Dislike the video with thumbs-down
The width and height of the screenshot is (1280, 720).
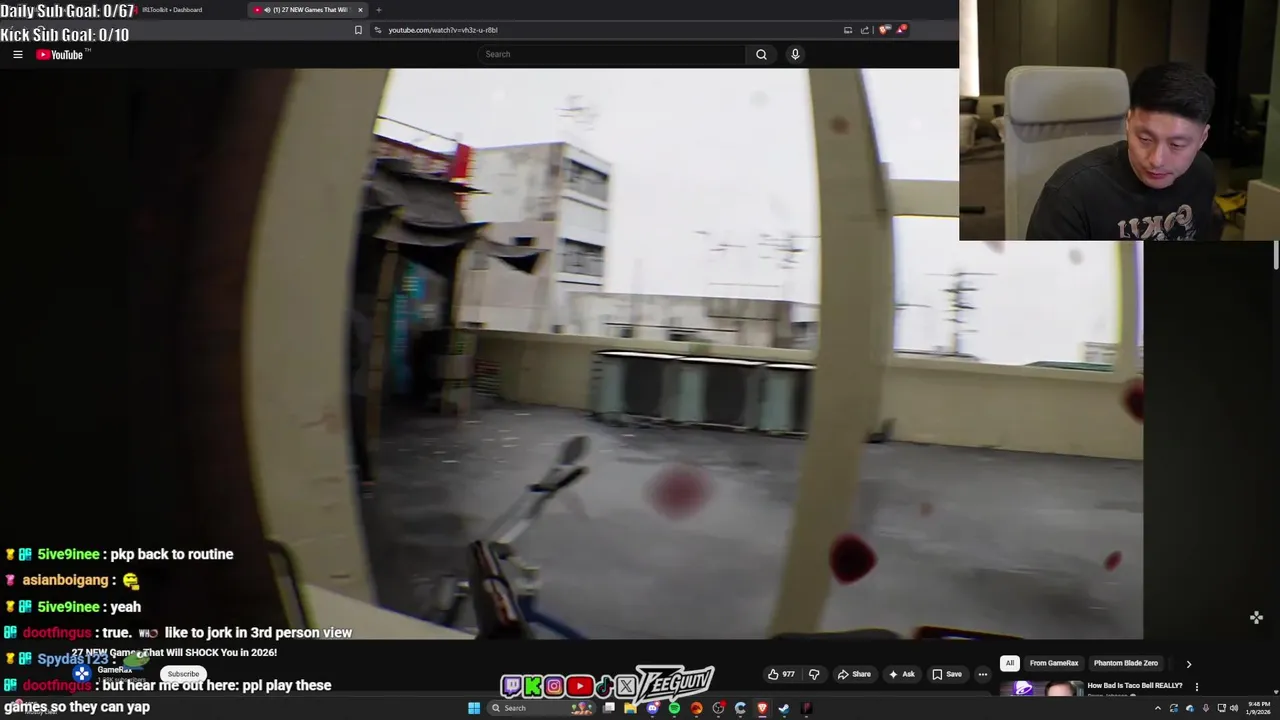coord(814,674)
